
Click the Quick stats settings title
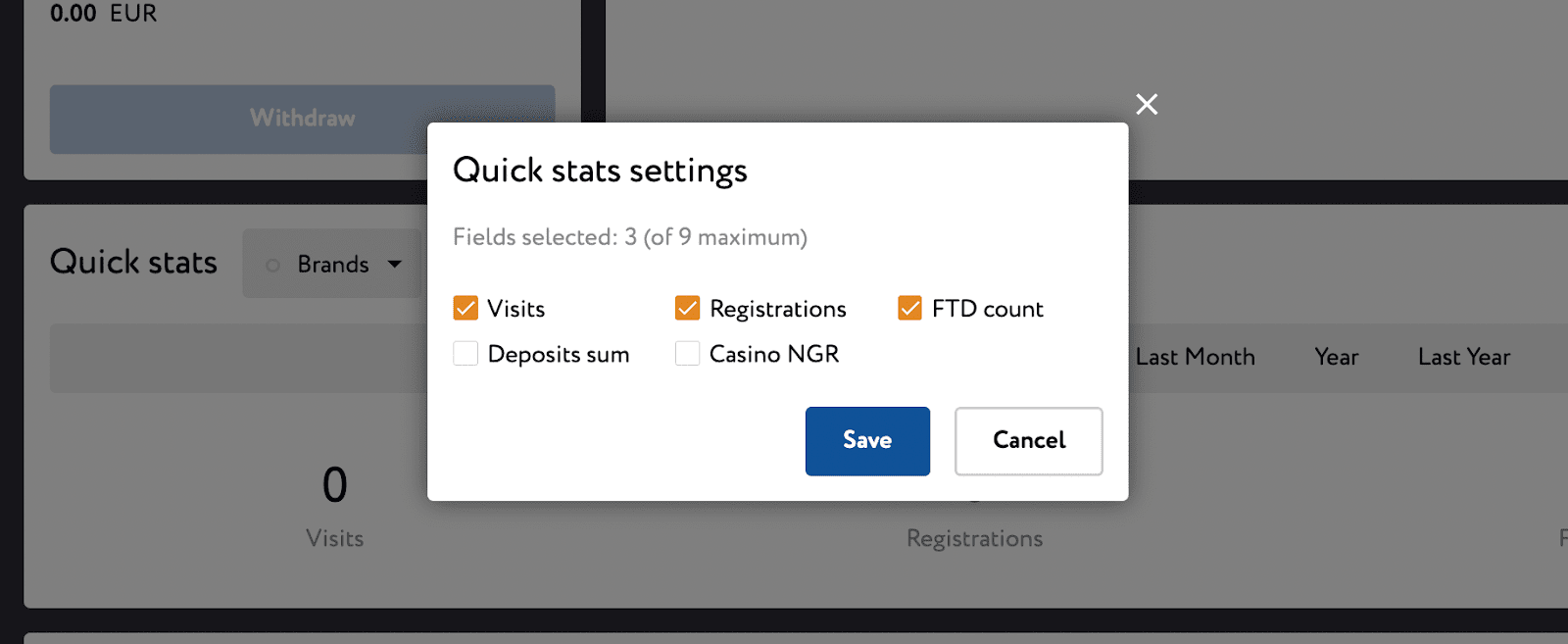600,171
